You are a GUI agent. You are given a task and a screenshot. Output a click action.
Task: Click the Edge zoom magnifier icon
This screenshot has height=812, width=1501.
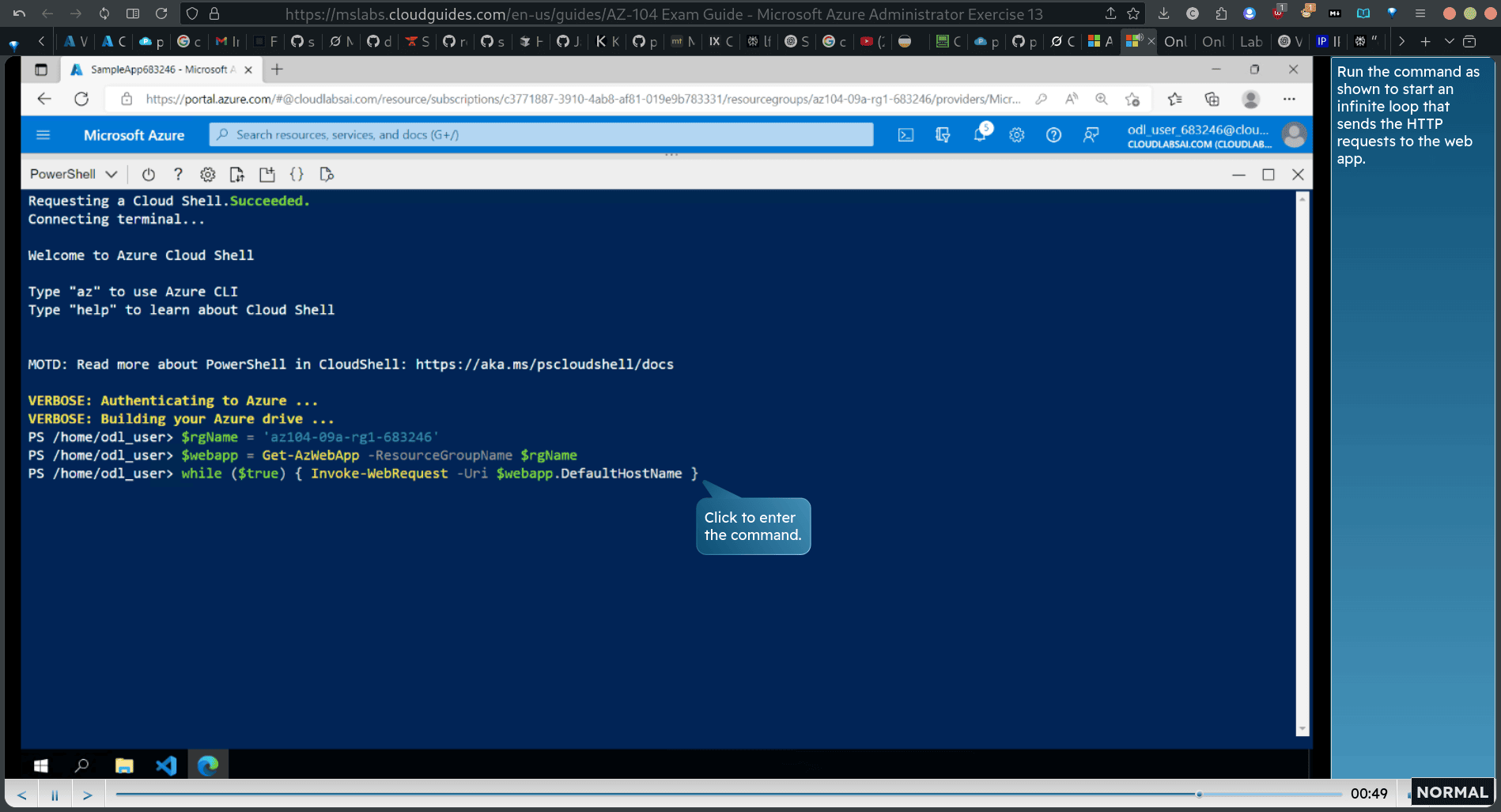1101,99
